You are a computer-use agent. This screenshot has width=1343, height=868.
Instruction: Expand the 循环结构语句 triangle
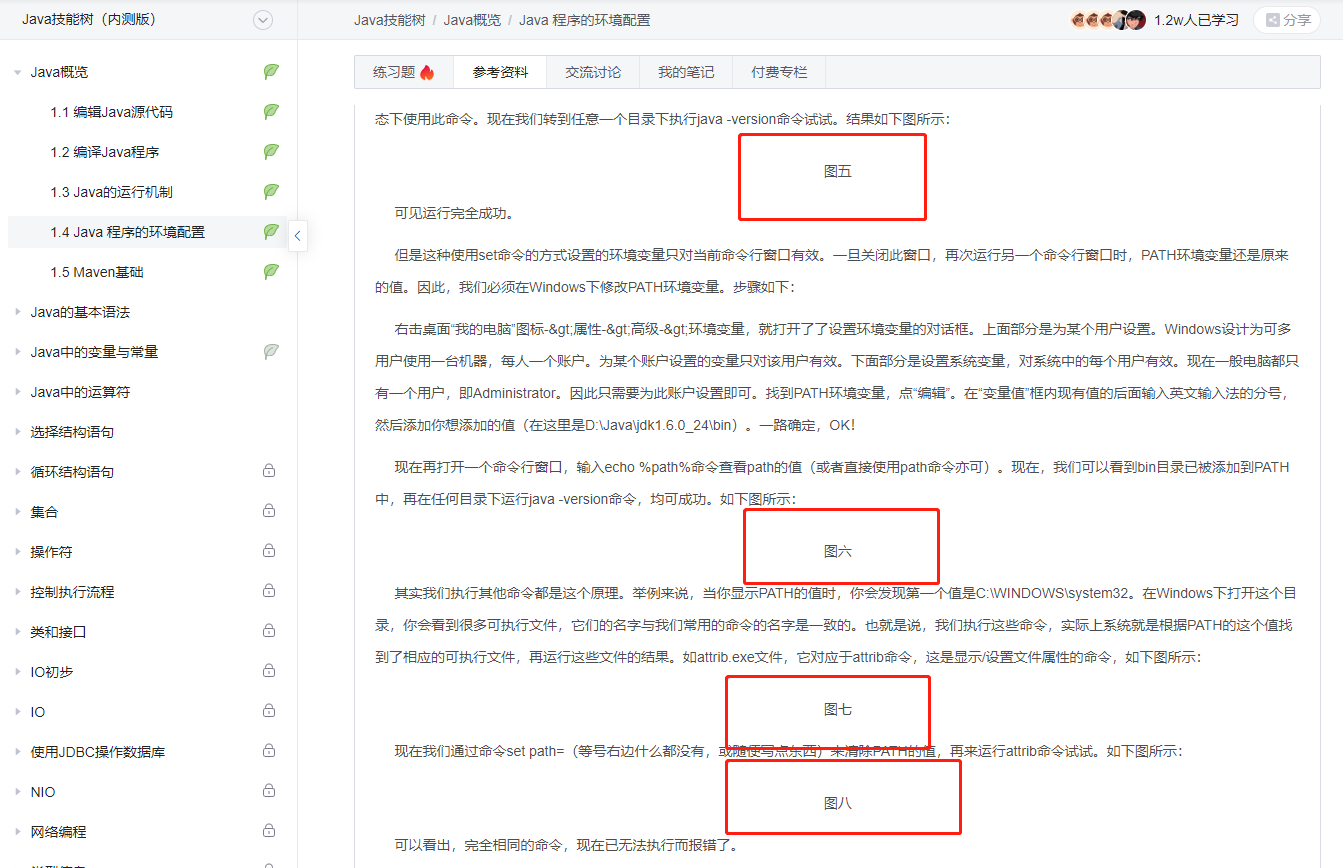click(17, 472)
